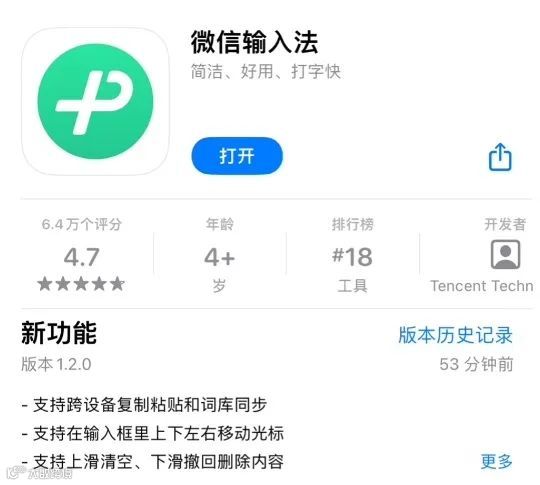Tap the subtitle 简洁、好用、打字快
The height and width of the screenshot is (485, 540).
pos(266,72)
